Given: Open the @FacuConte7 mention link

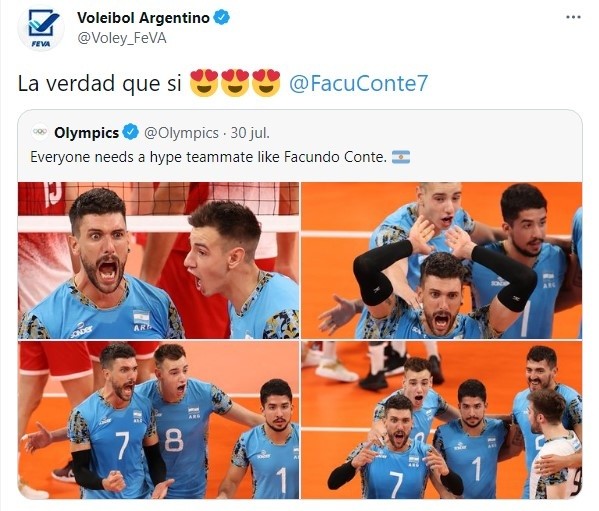Looking at the screenshot, I should point(358,84).
